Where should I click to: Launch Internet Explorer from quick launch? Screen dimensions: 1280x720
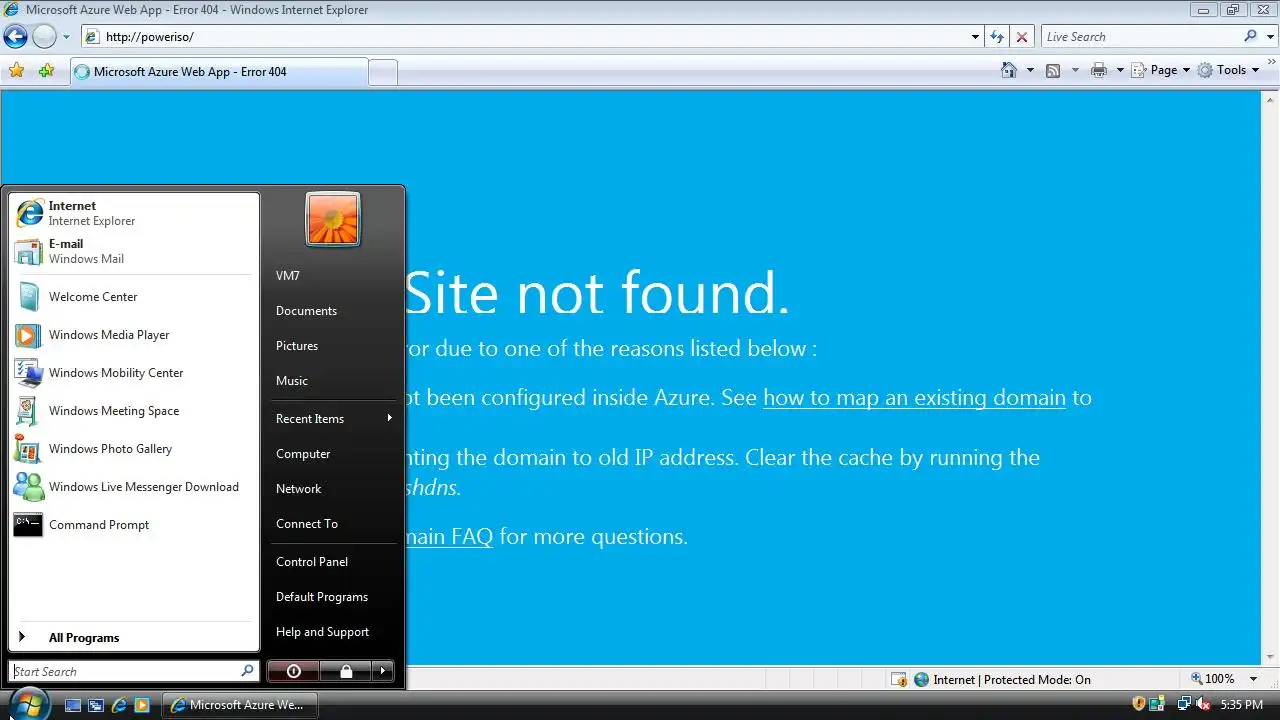(x=119, y=705)
